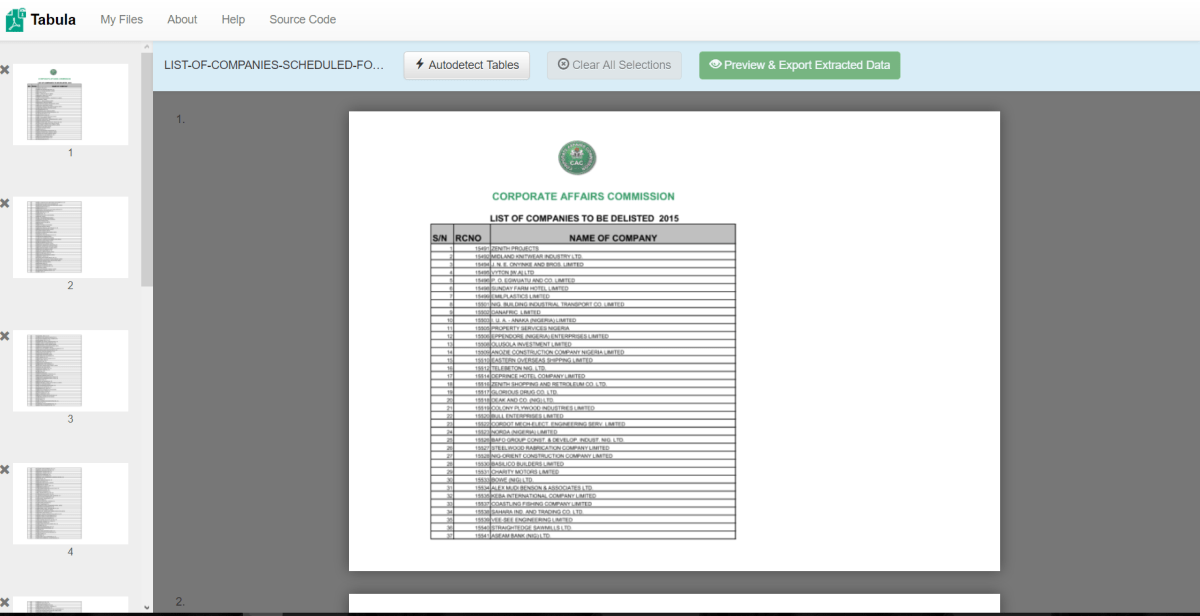Remove page 1 using its X icon
Viewport: 1200px width, 616px height.
click(5, 70)
